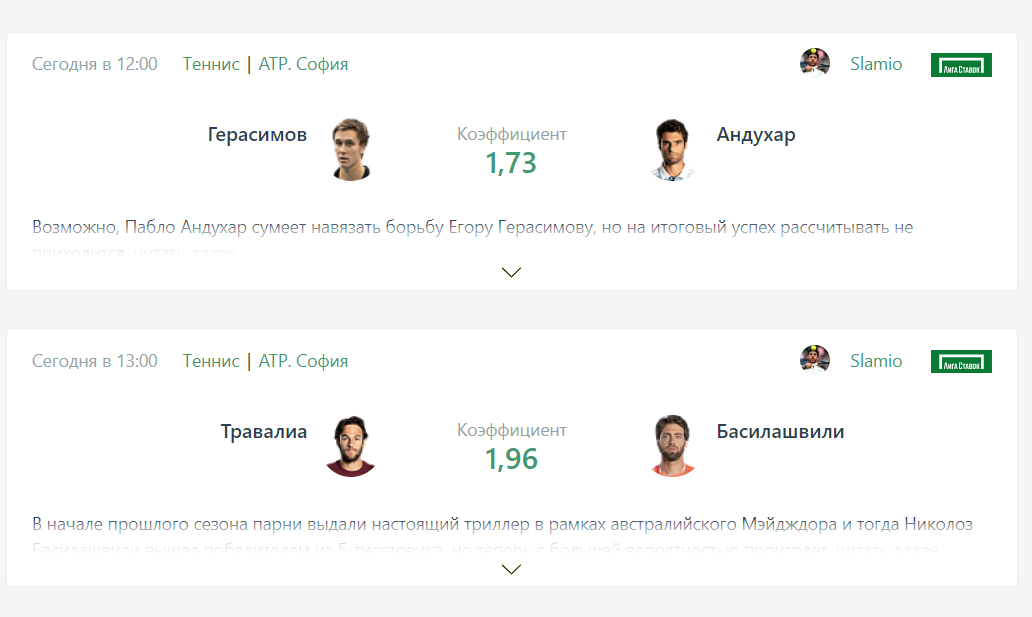The image size is (1032, 617).
Task: Click the Герасимов player name
Action: point(257,135)
